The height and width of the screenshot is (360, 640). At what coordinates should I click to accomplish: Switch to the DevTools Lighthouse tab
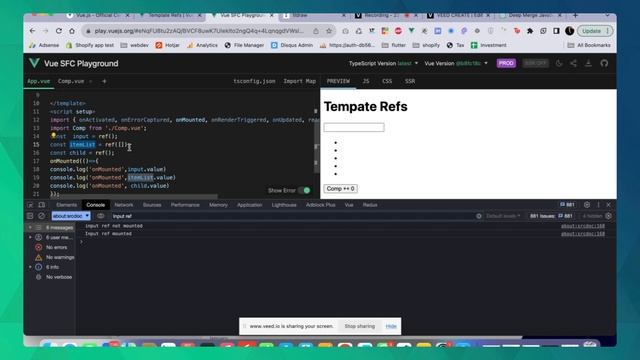pos(284,205)
